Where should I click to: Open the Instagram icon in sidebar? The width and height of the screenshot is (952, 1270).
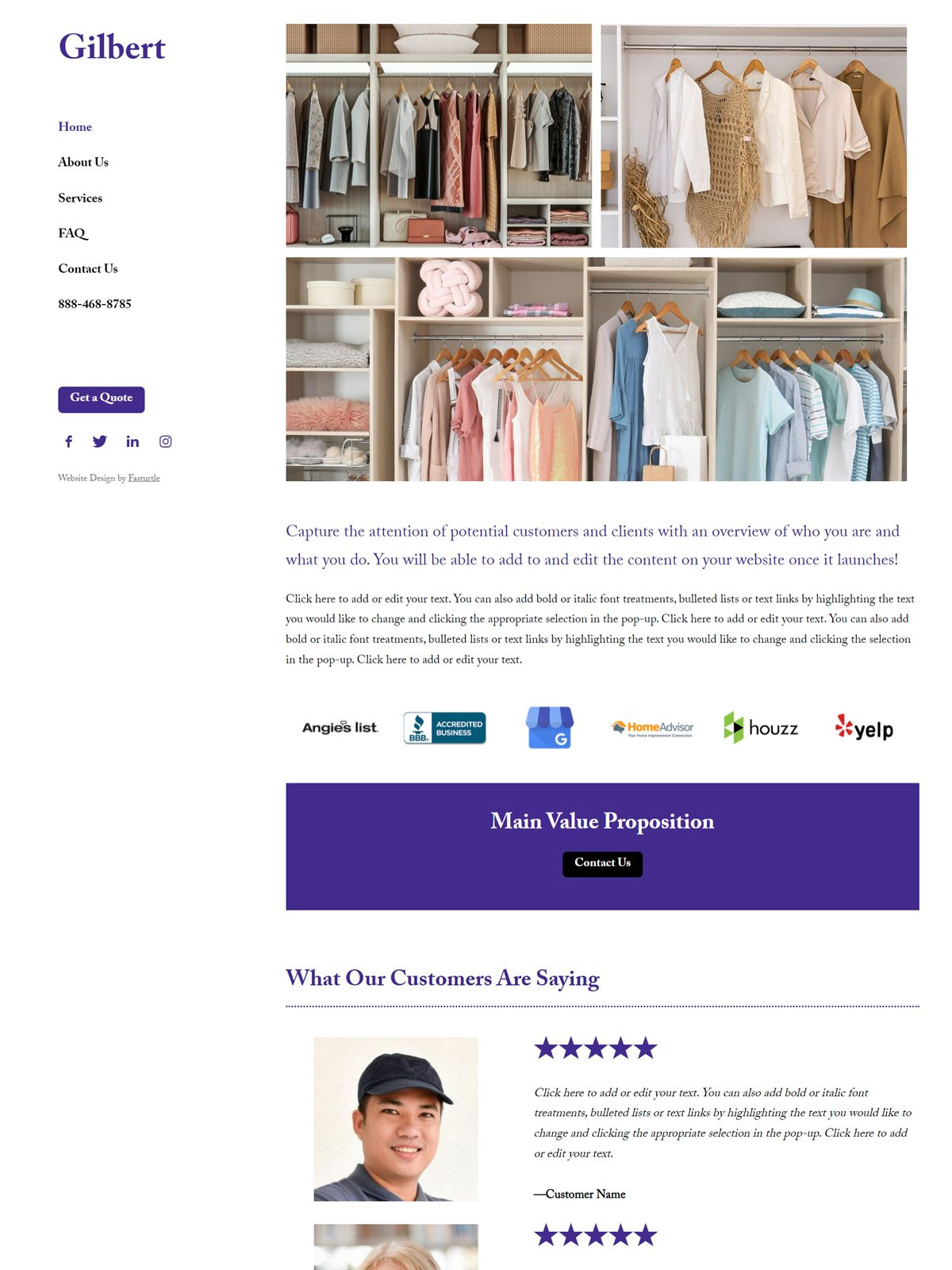165,441
